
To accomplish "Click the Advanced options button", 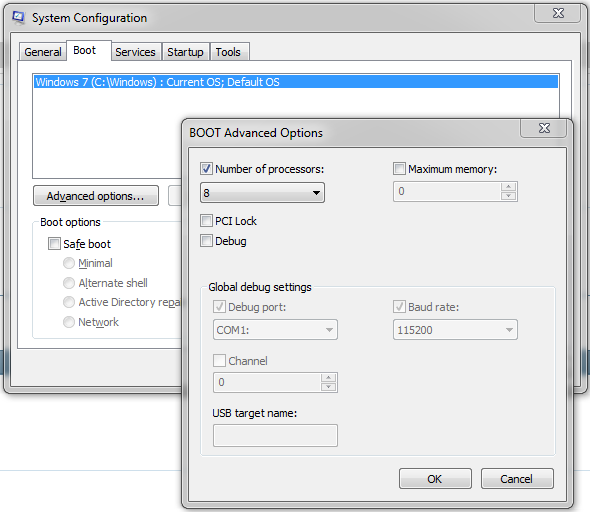I will coord(96,196).
